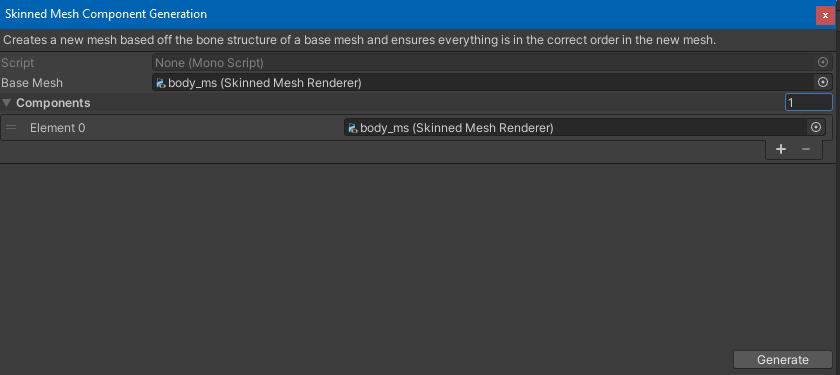Image resolution: width=840 pixels, height=375 pixels.
Task: Click the skinned mesh icon in Base Mesh field
Action: [x=160, y=83]
